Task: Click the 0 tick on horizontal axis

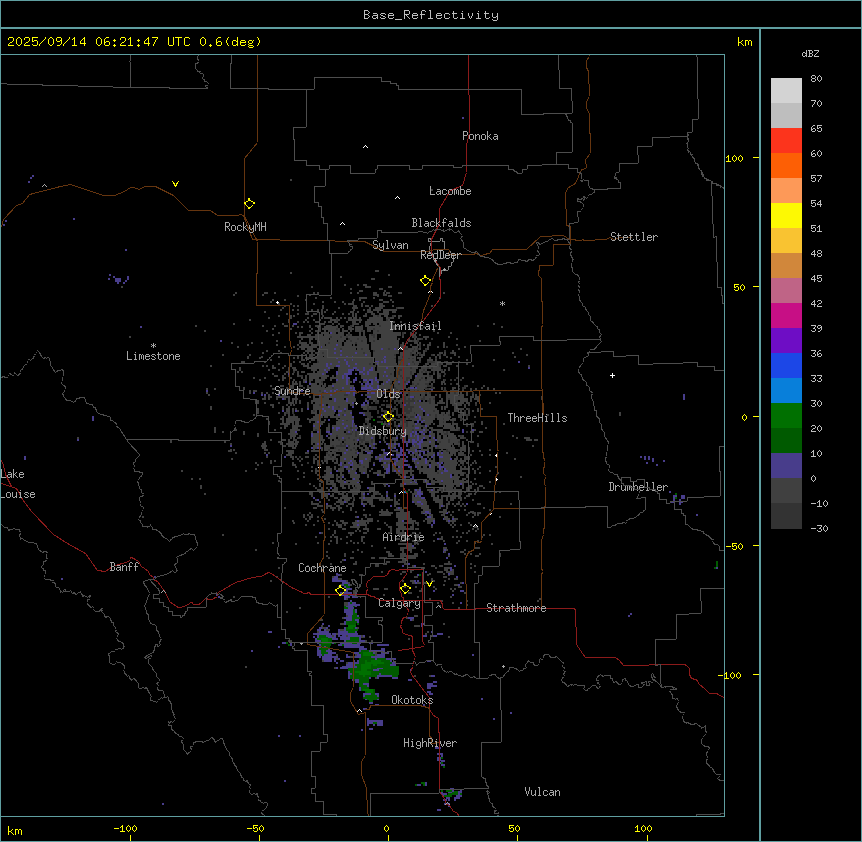Action: 386,828
